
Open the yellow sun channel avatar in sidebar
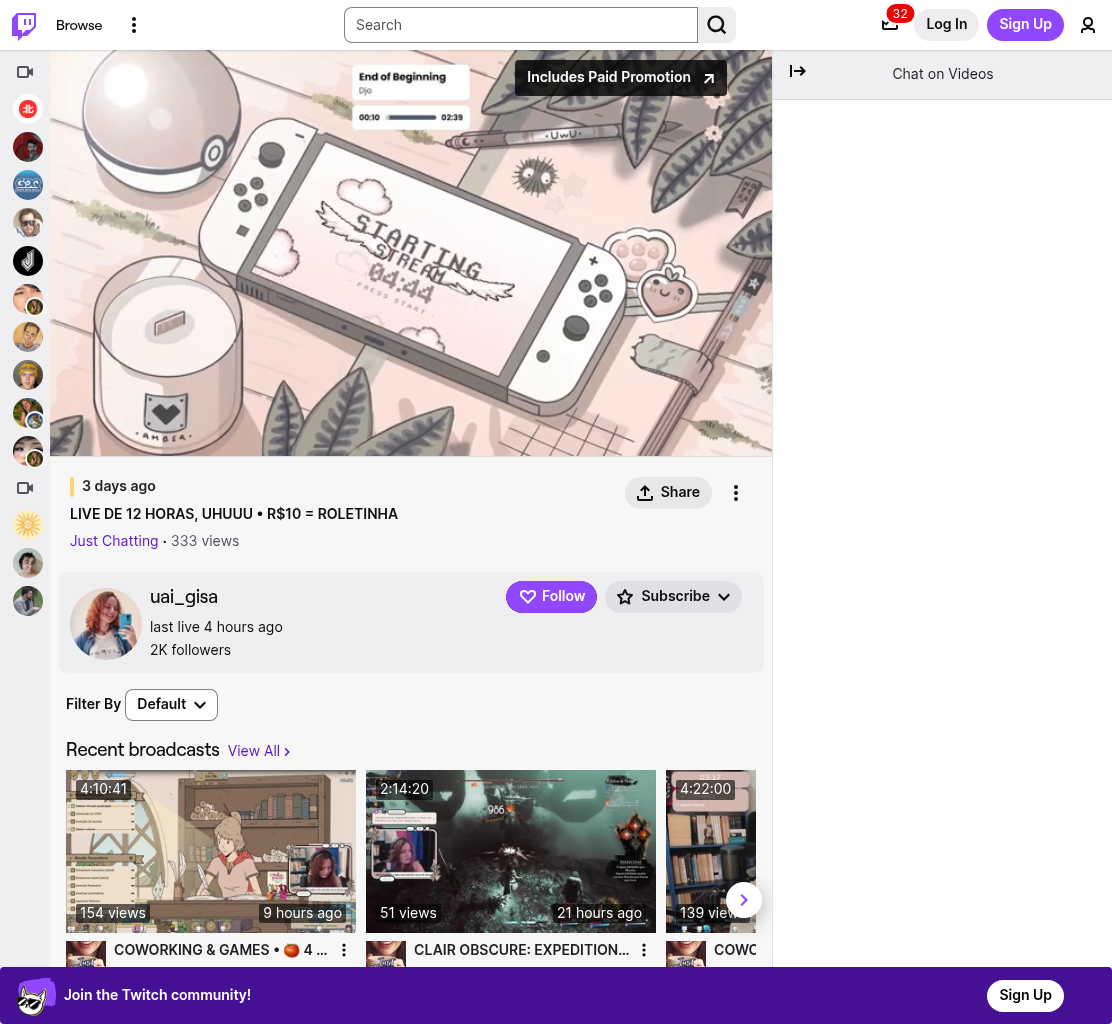tap(28, 525)
